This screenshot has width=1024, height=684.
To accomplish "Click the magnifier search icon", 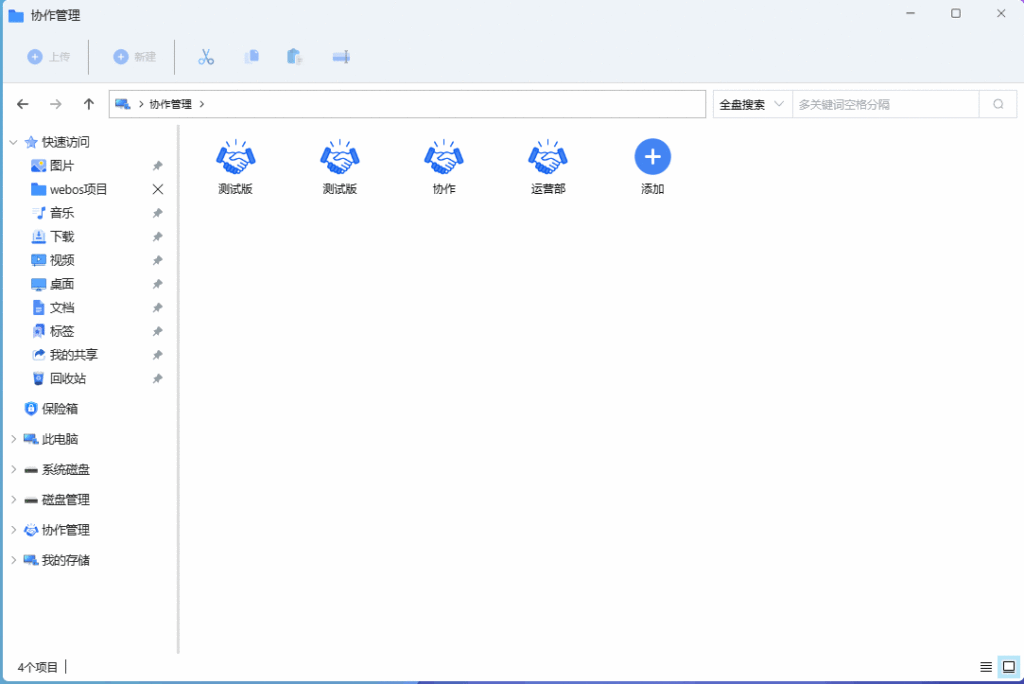I will 997,104.
